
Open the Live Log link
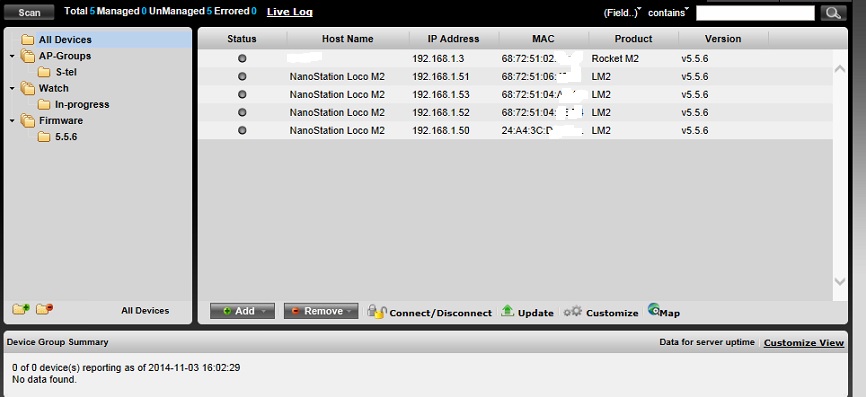click(289, 12)
